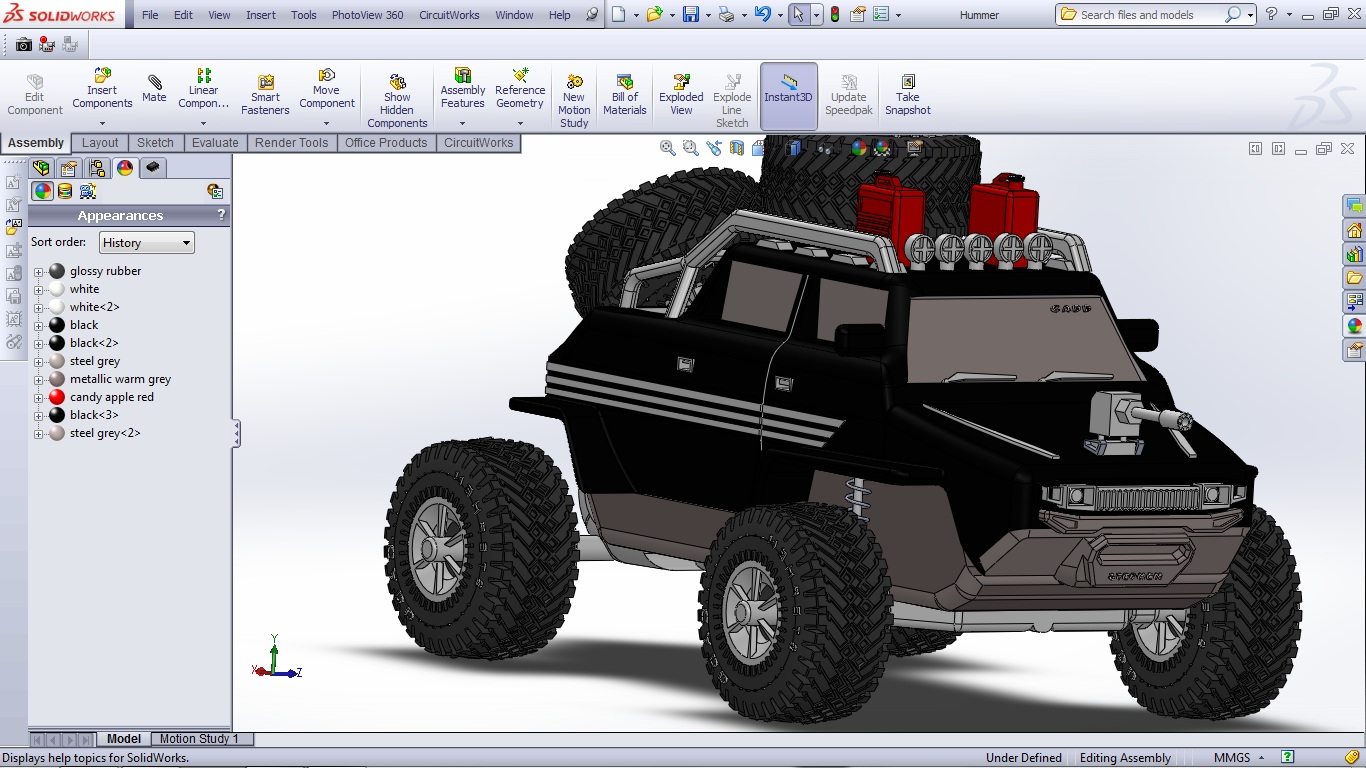Insert a Bill of Materials

coord(625,96)
